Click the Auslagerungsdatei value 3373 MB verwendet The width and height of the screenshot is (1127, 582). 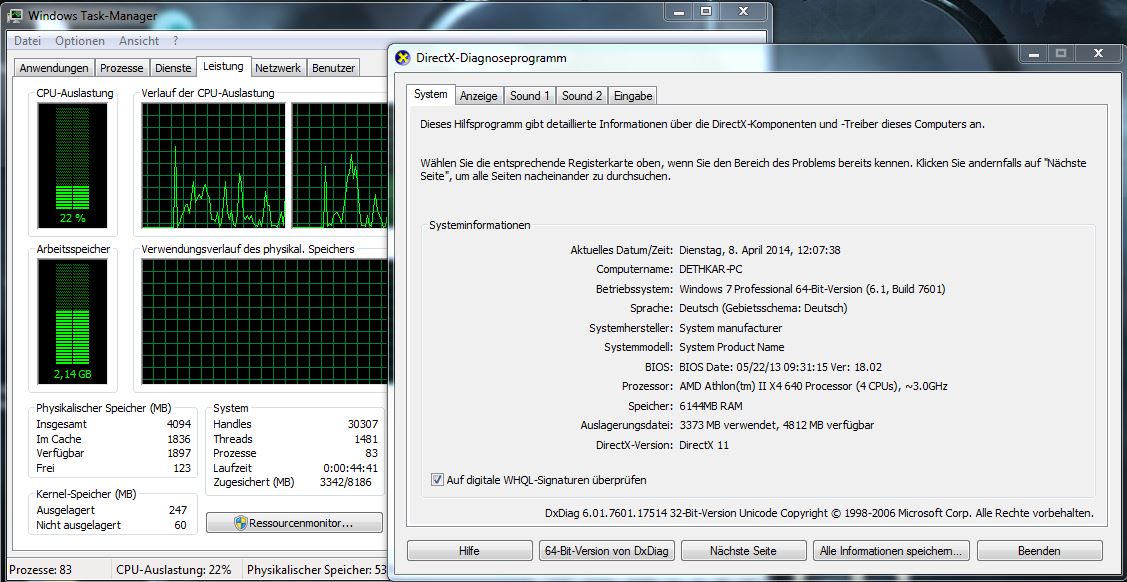click(x=776, y=425)
